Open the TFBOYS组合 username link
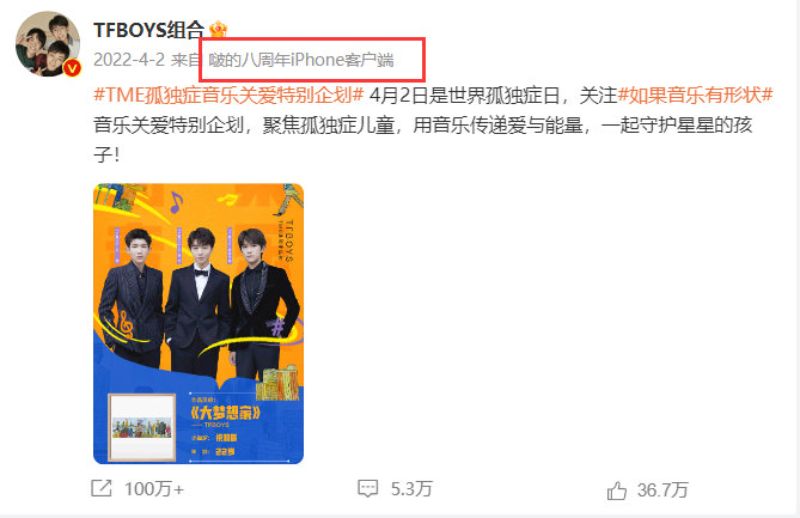The height and width of the screenshot is (518, 800). point(148,30)
